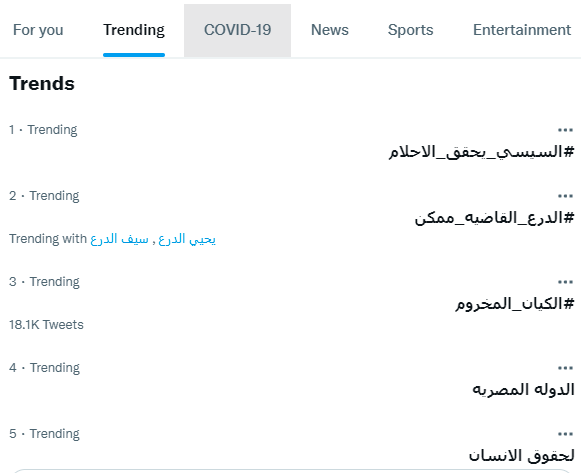
Task: Select the Trending tab
Action: pyautogui.click(x=134, y=30)
